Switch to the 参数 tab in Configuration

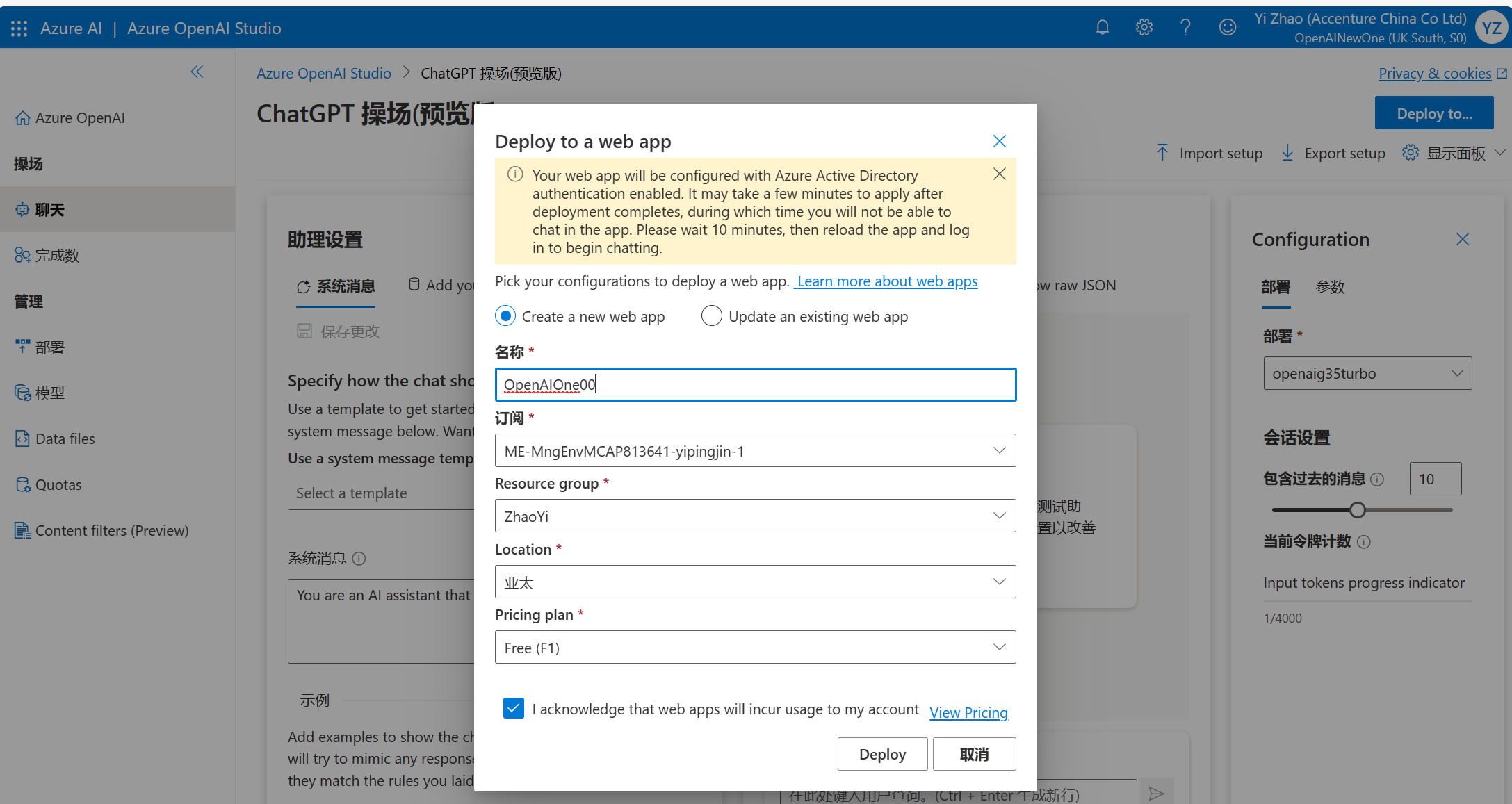tap(1330, 287)
